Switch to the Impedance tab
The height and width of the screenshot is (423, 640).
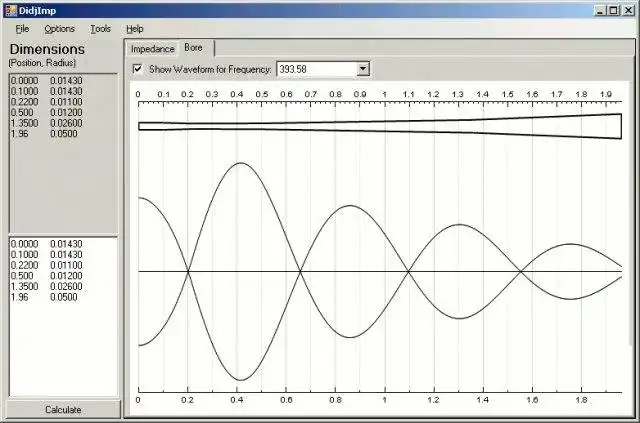coord(152,49)
